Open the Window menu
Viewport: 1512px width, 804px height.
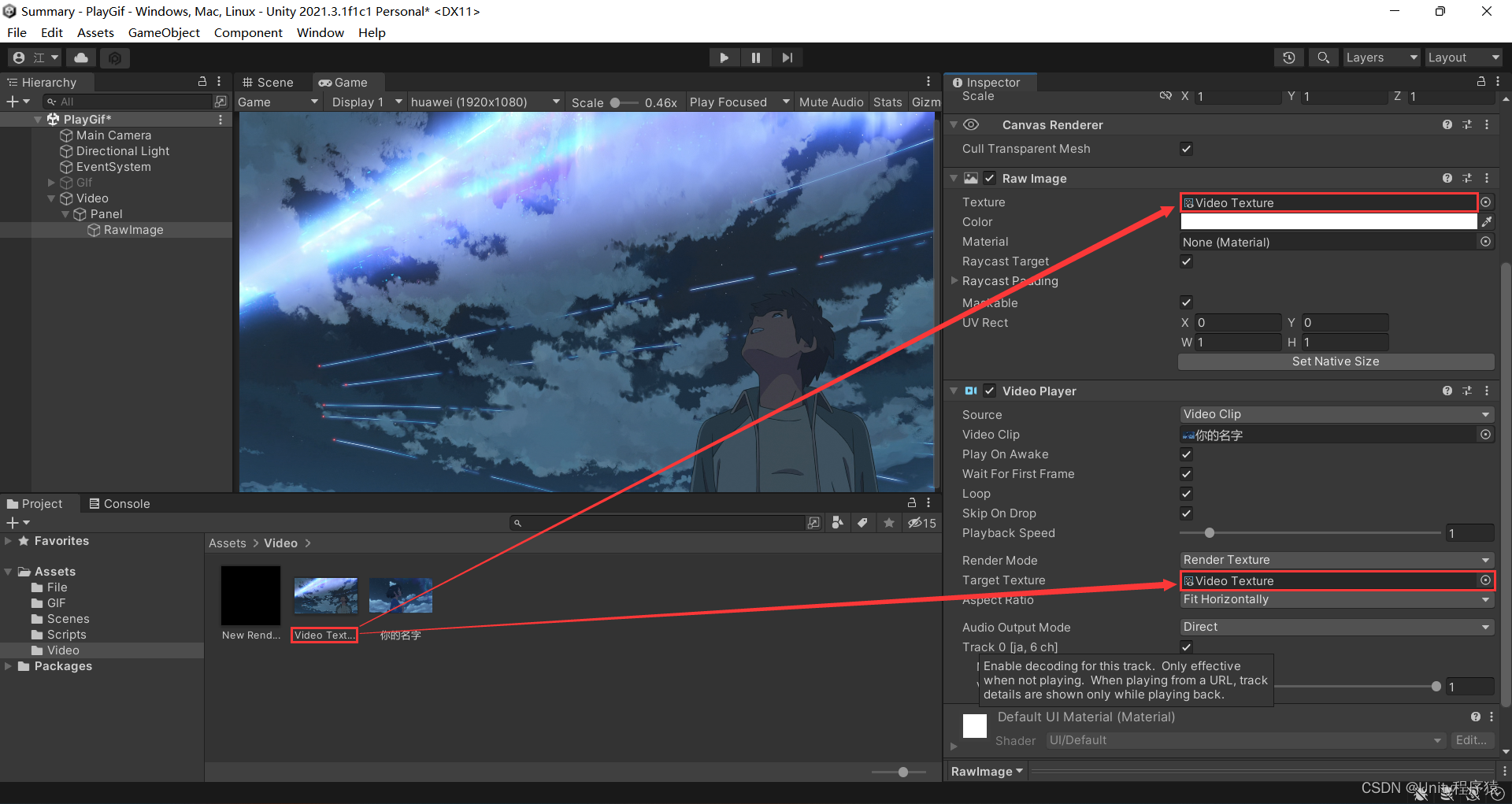[x=320, y=32]
